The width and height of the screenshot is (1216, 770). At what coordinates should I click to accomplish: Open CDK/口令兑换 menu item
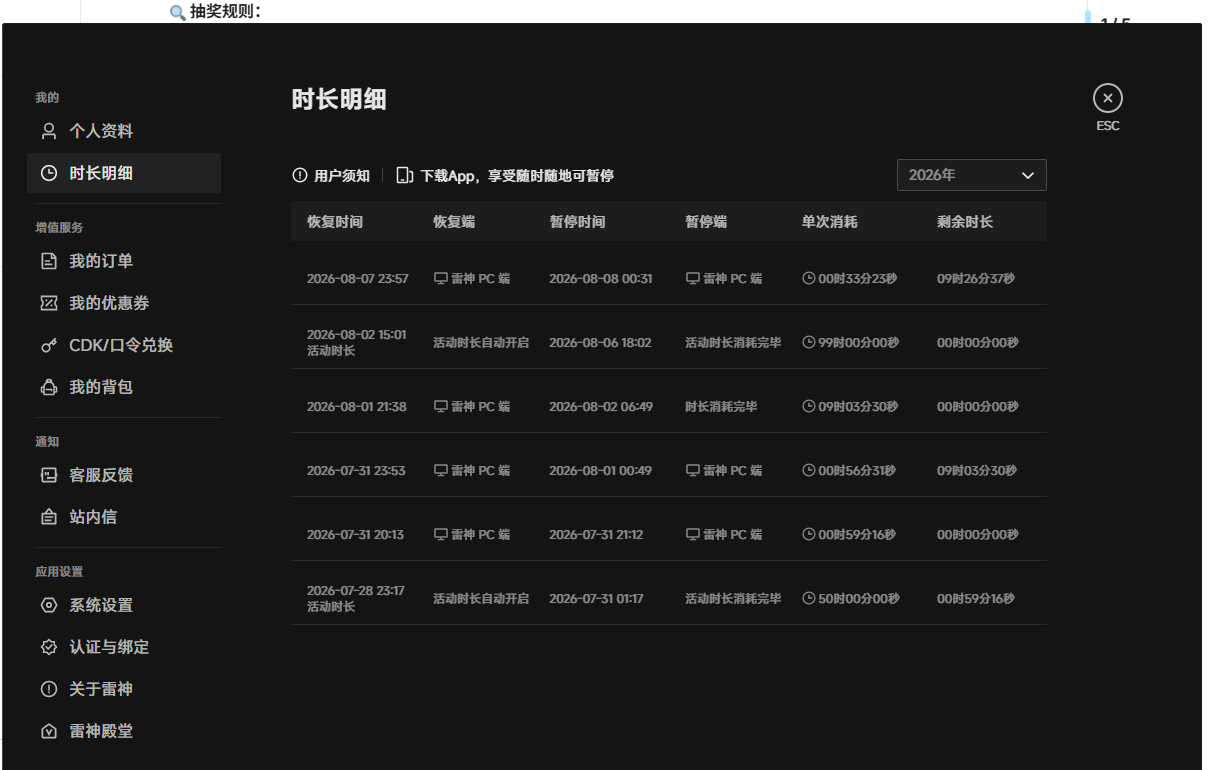(x=124, y=345)
